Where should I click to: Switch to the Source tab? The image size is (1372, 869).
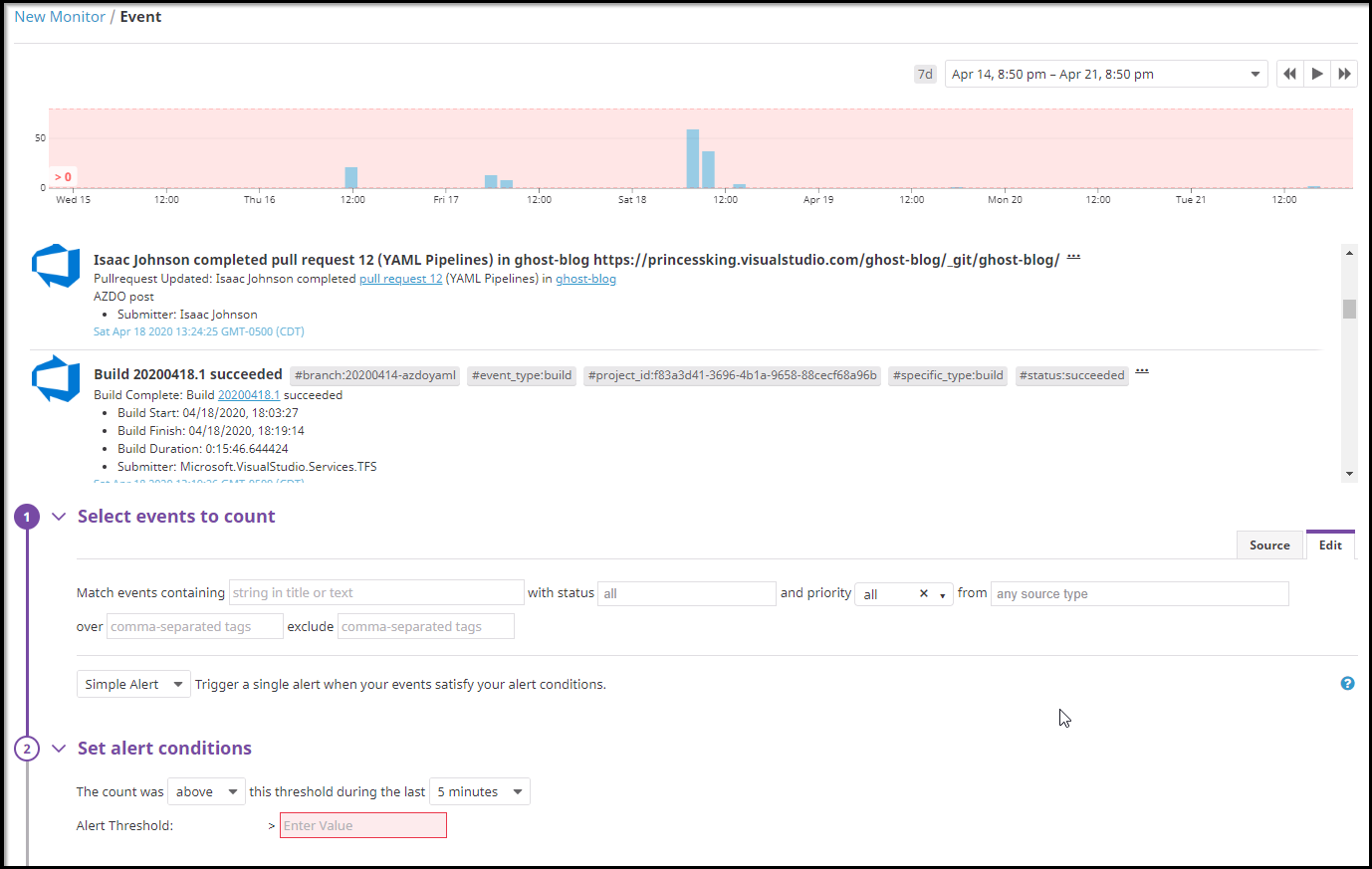coord(1269,545)
